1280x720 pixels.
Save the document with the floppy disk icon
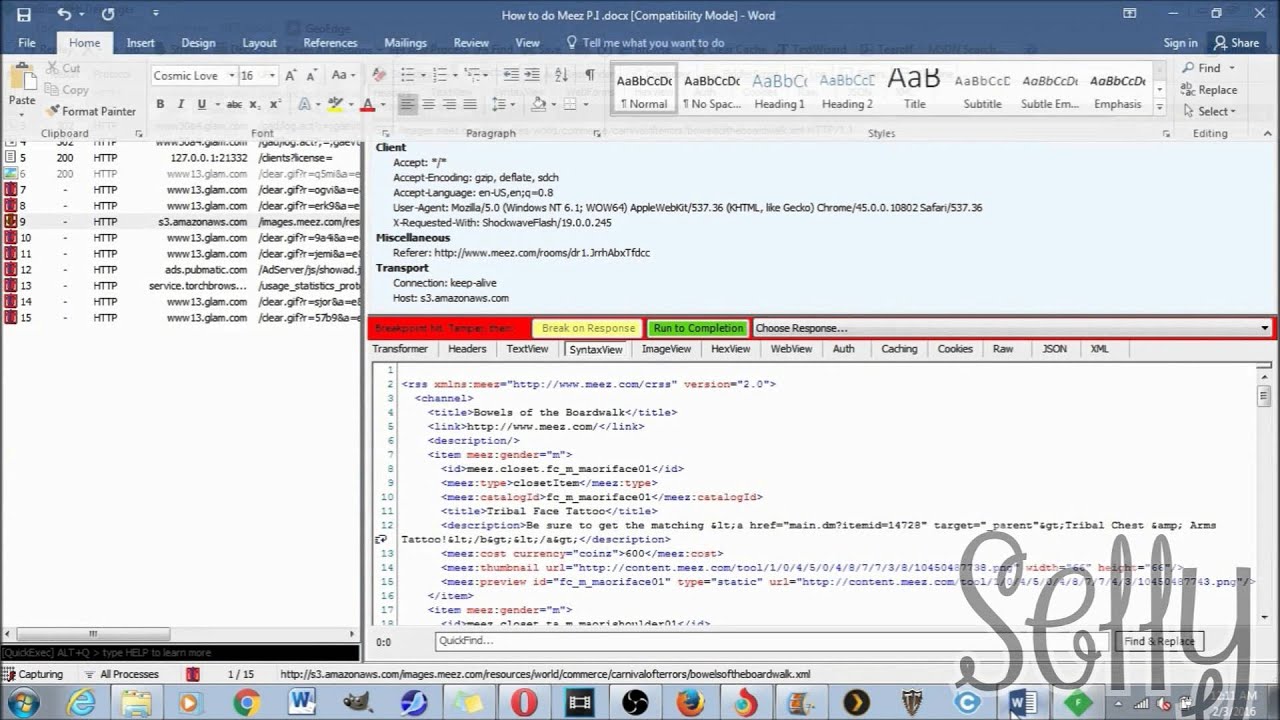[x=24, y=14]
